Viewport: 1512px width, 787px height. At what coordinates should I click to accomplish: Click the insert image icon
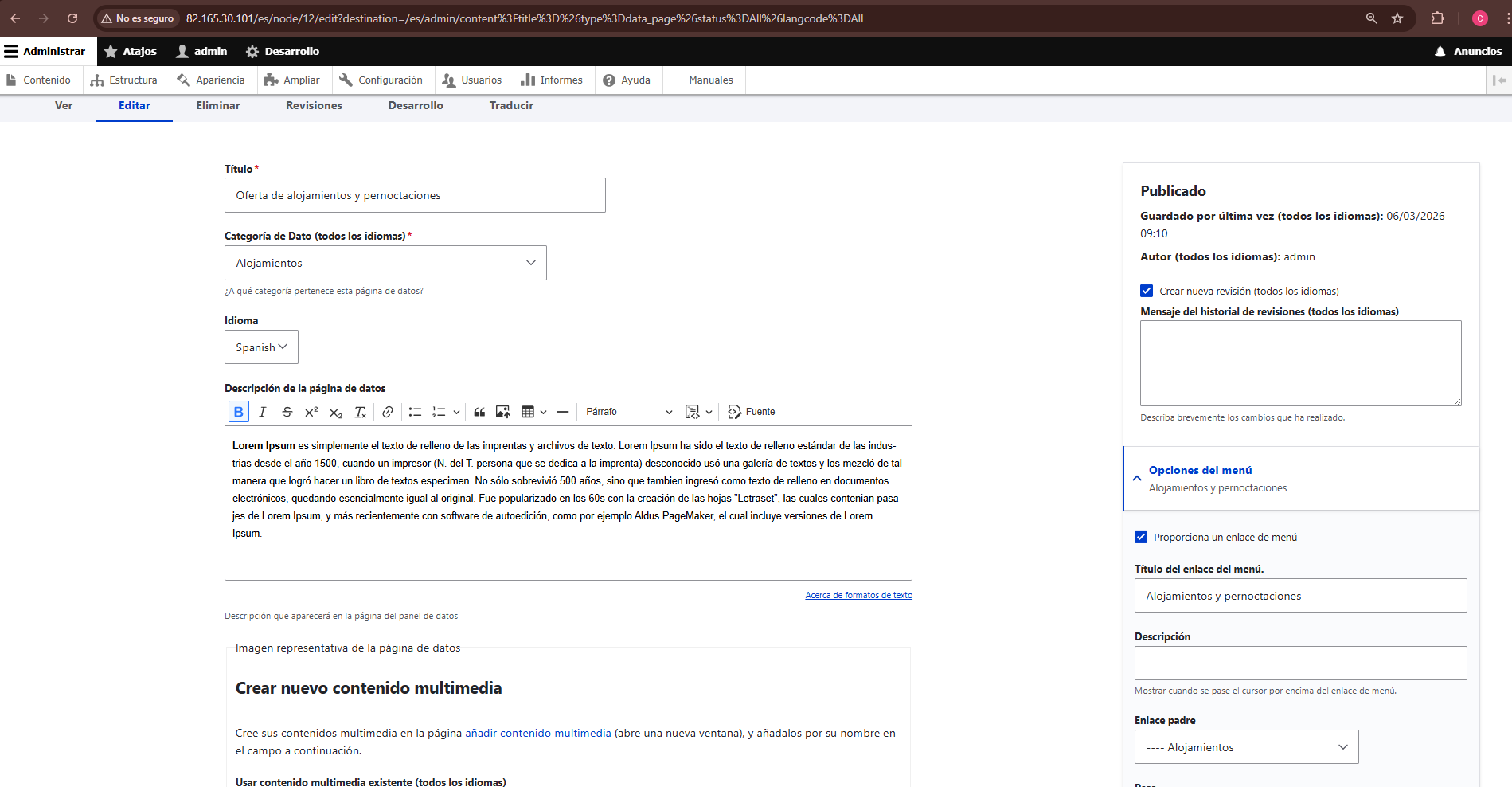point(502,412)
